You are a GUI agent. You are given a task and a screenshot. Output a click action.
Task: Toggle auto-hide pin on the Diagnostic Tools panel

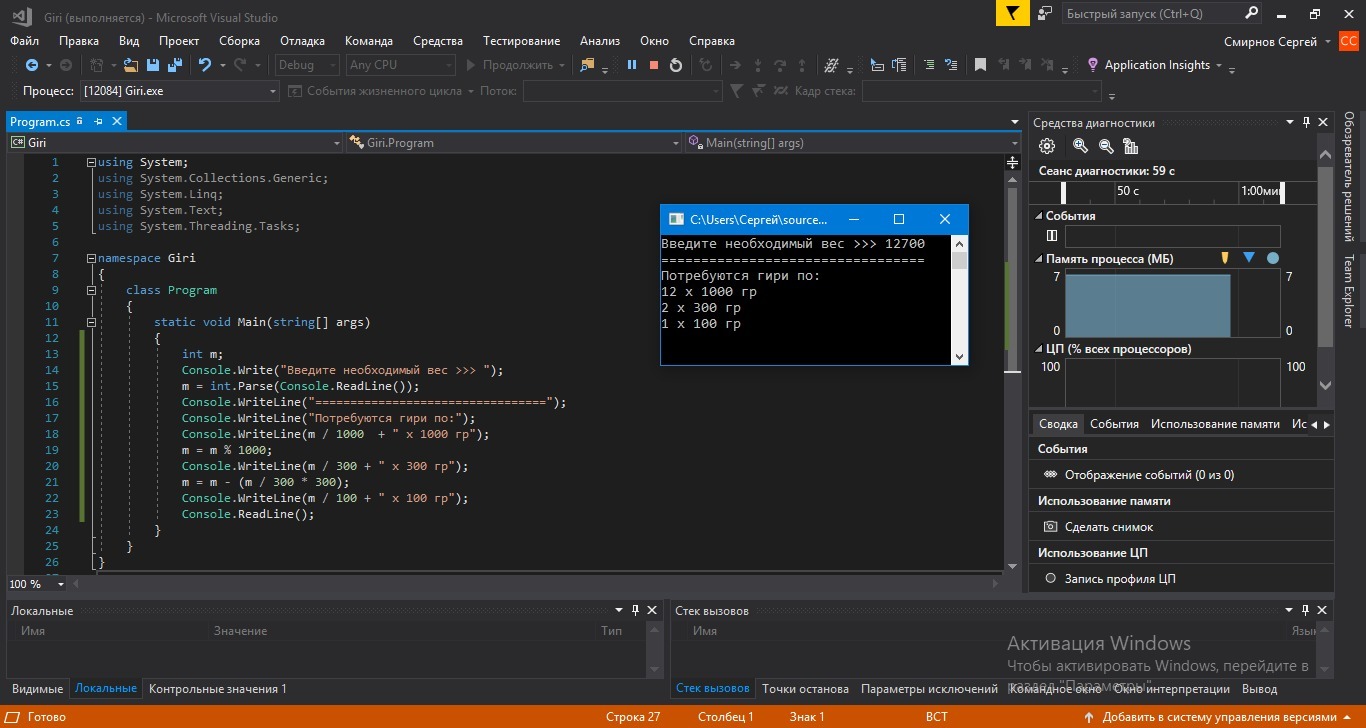pyautogui.click(x=1306, y=122)
